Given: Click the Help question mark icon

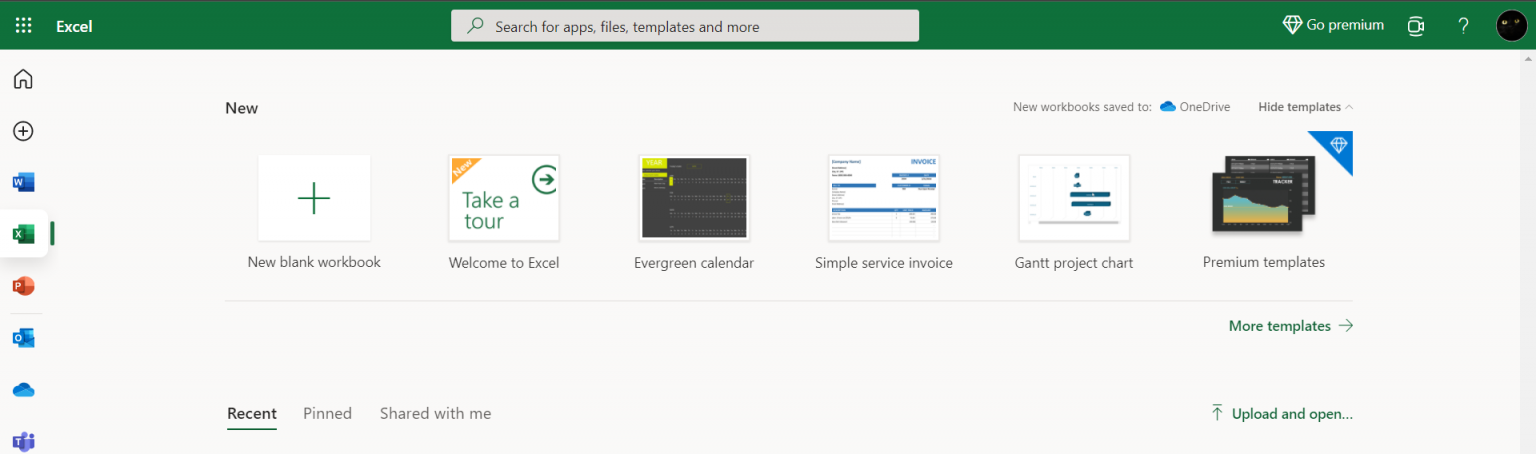Looking at the screenshot, I should coord(1463,26).
